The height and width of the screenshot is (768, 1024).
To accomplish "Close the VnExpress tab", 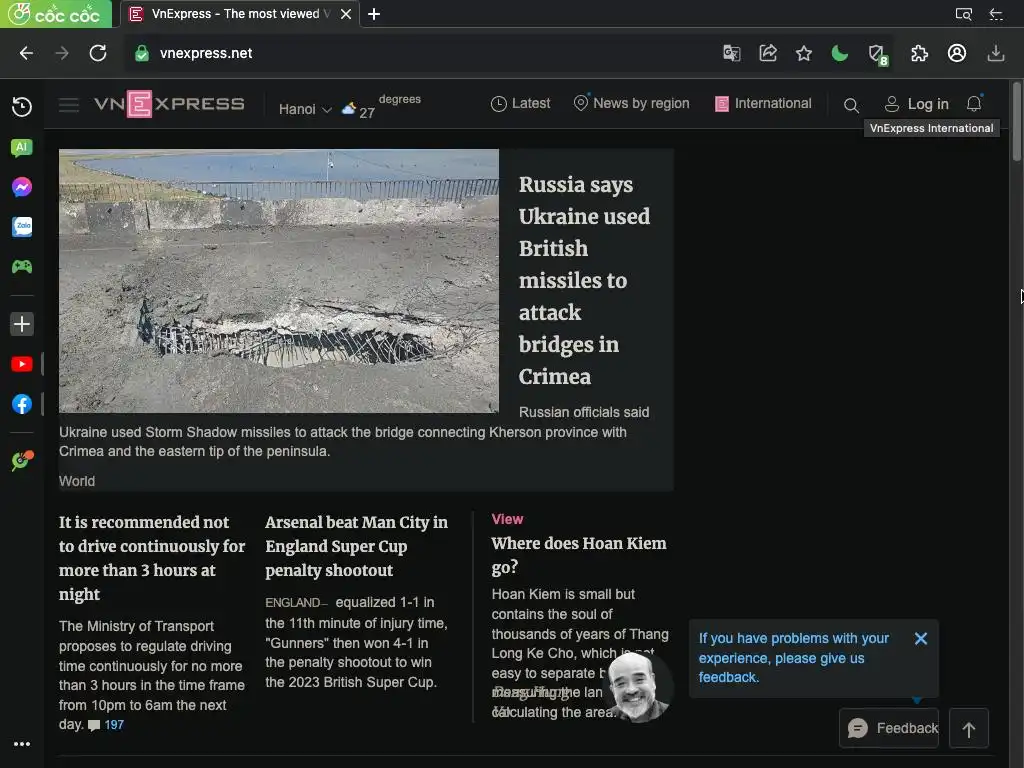I will coord(346,14).
